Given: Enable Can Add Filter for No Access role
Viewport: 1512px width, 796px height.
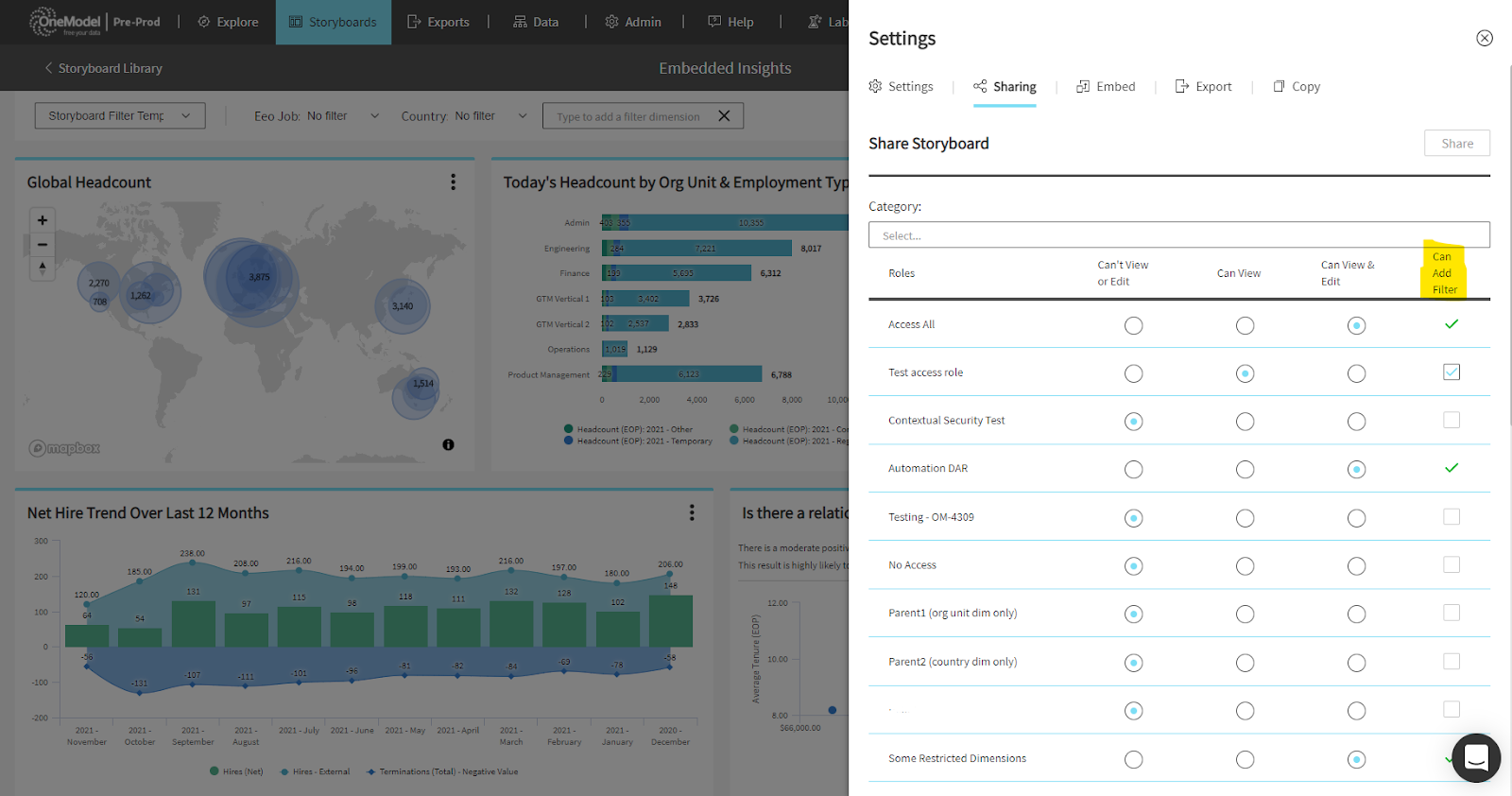Looking at the screenshot, I should [x=1451, y=565].
